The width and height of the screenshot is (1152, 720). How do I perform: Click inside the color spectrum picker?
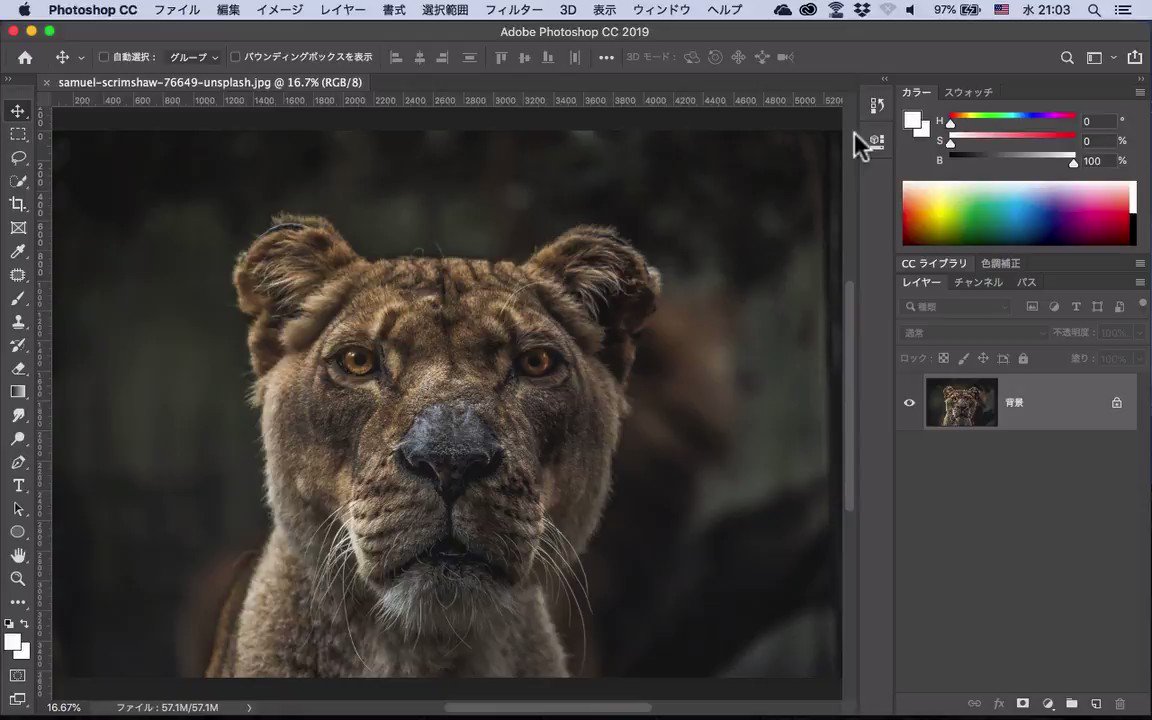[1015, 213]
